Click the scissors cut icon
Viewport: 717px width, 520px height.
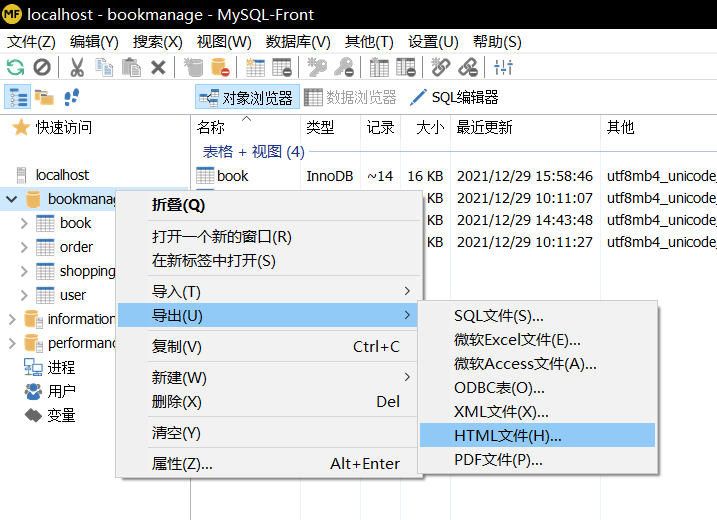click(x=77, y=68)
